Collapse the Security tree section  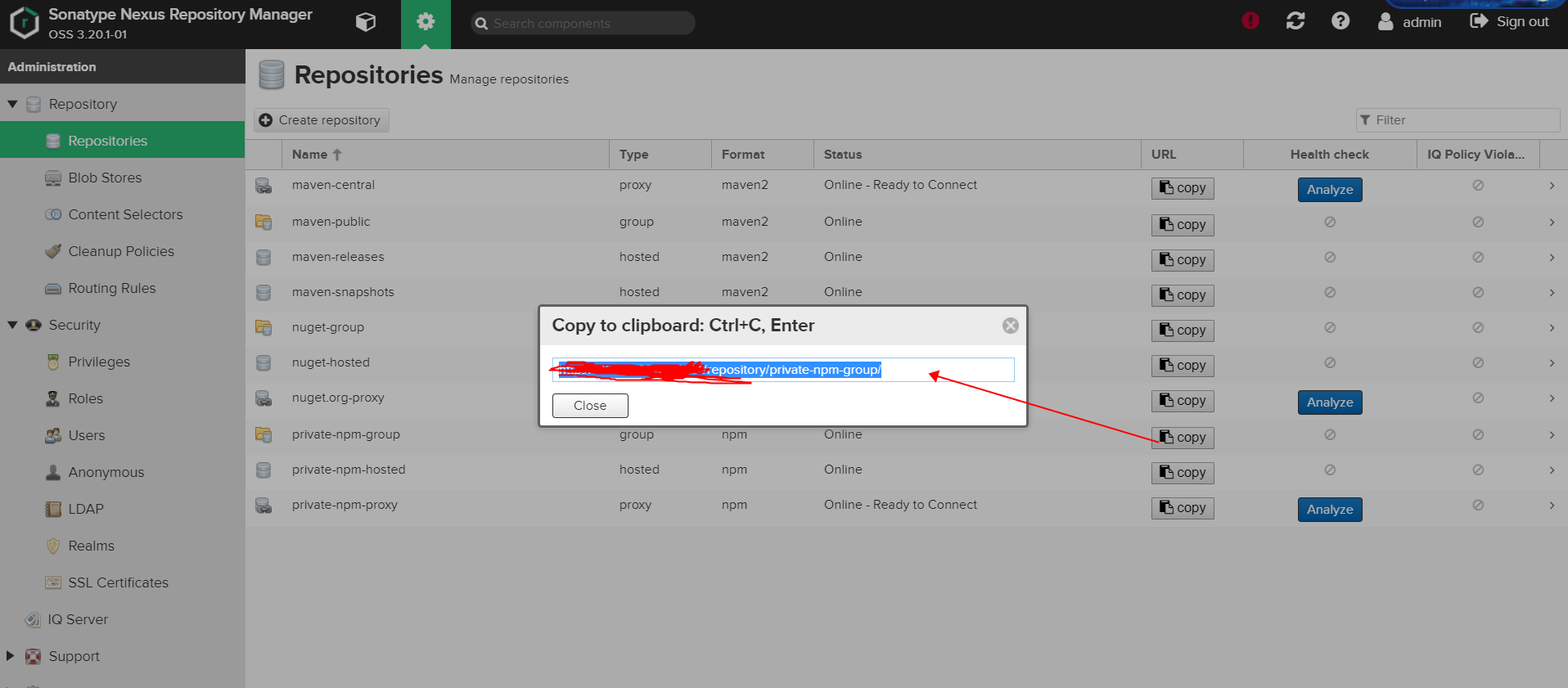(12, 325)
